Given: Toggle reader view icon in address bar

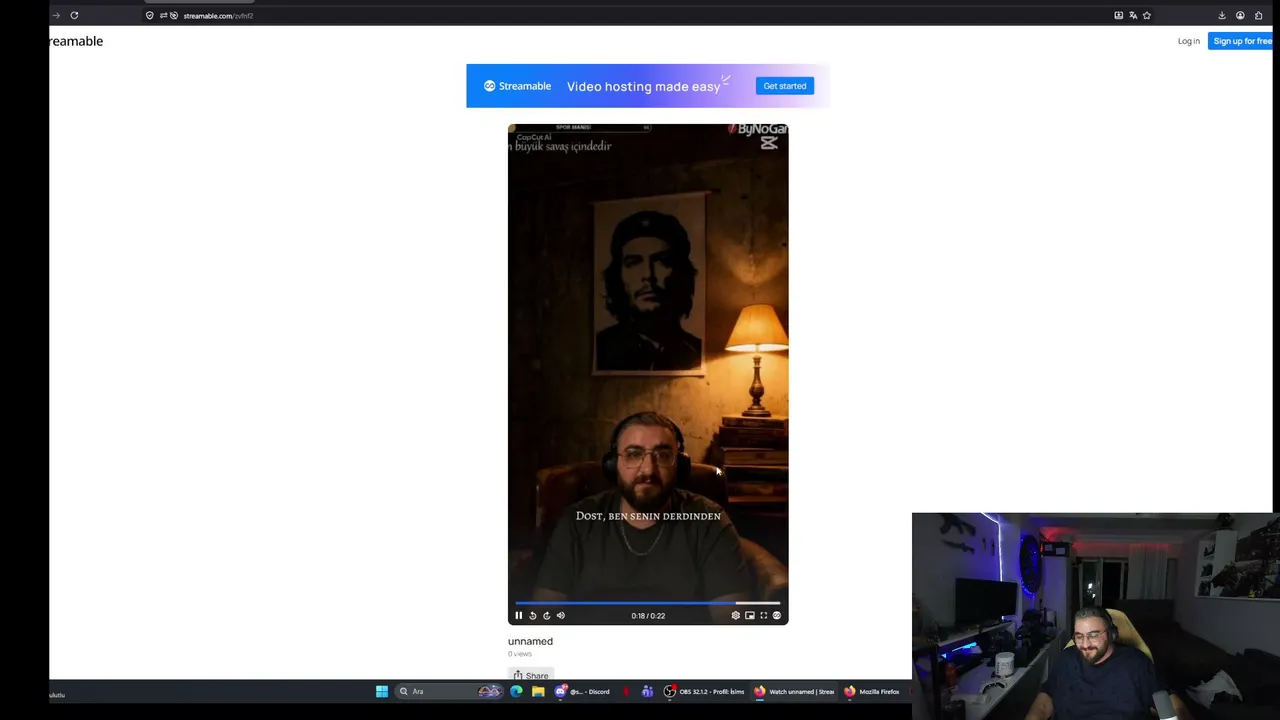Looking at the screenshot, I should 1118,15.
